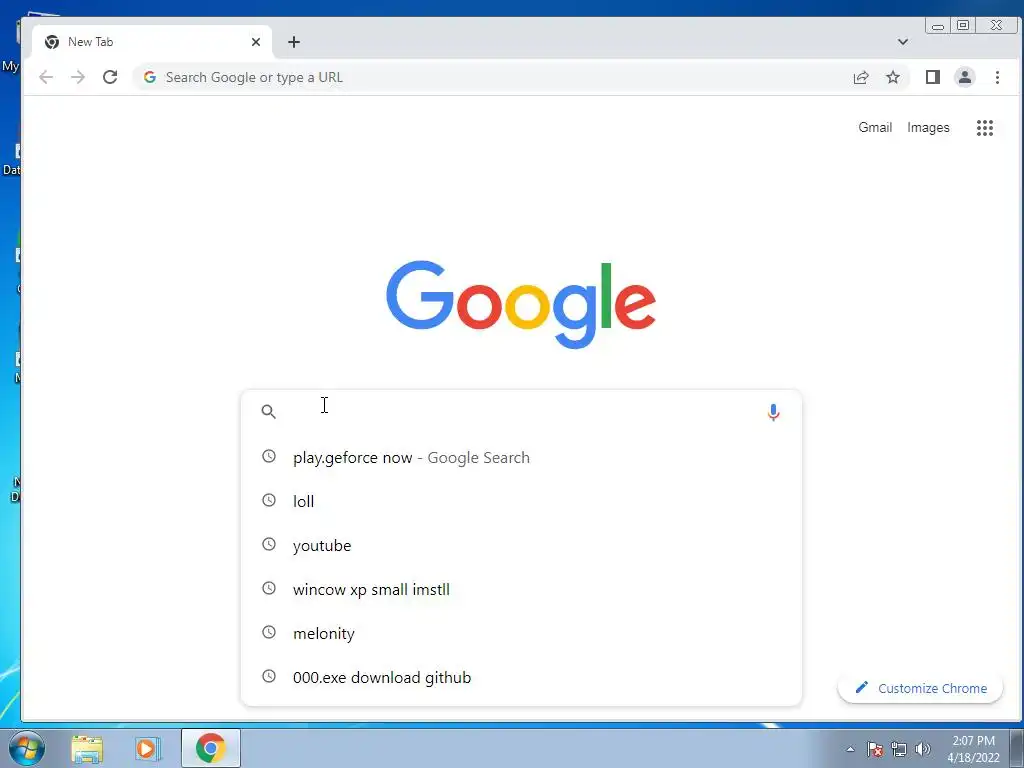The image size is (1024, 768).
Task: Choose '000.exe download github' suggestion
Action: coord(521,677)
